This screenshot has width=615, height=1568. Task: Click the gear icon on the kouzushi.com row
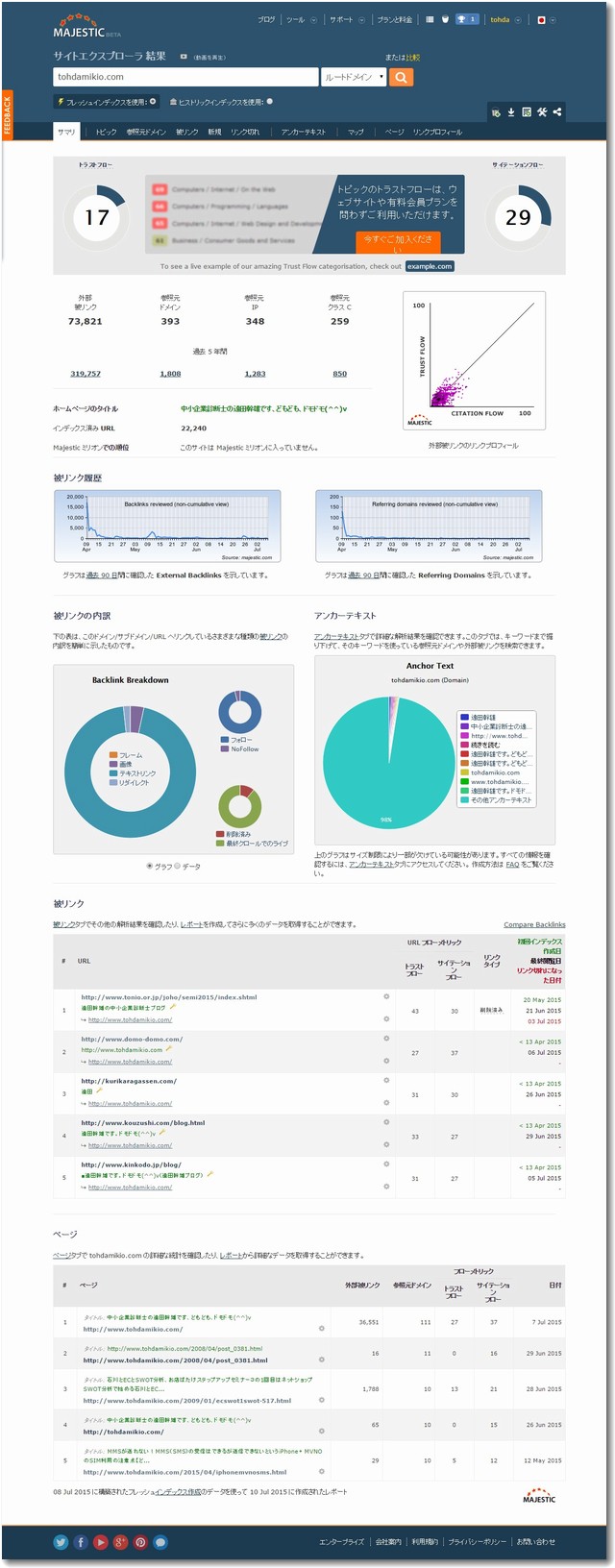pyautogui.click(x=386, y=1122)
